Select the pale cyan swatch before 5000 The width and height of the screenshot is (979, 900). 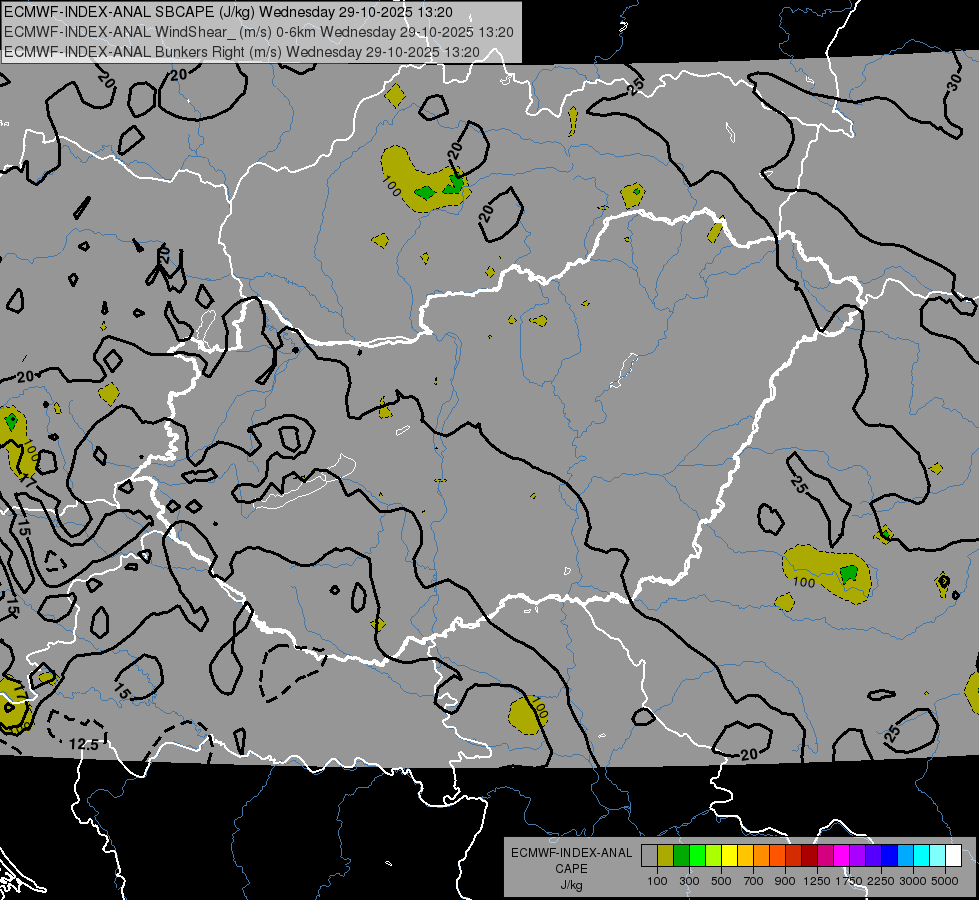pyautogui.click(x=938, y=856)
